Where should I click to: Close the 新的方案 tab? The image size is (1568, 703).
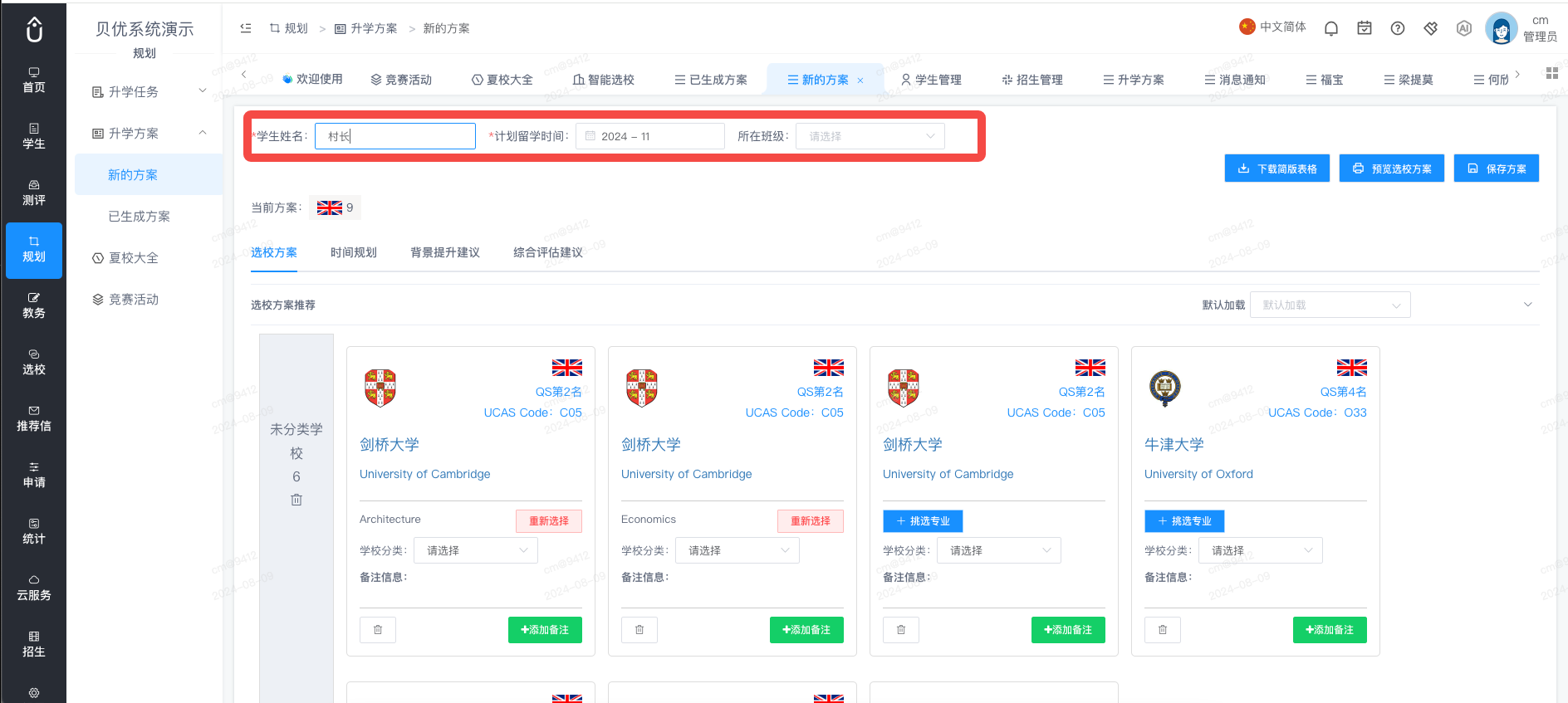tap(860, 81)
